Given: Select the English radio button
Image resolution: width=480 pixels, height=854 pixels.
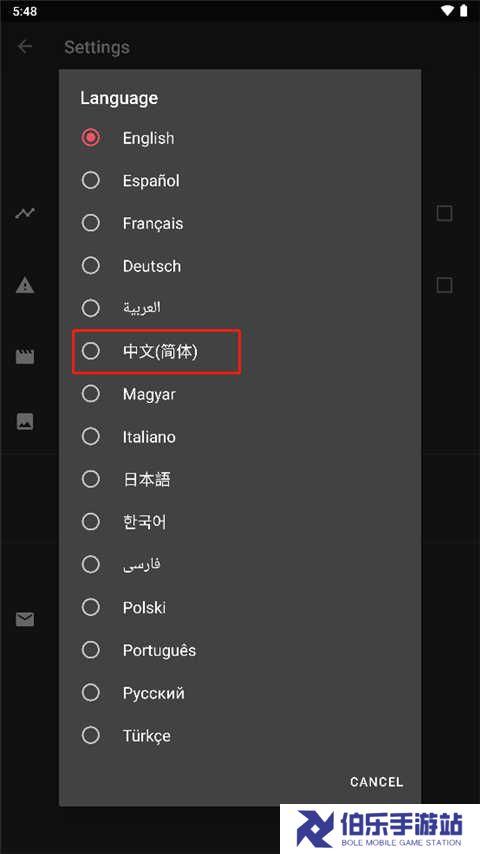Looking at the screenshot, I should click(x=90, y=138).
